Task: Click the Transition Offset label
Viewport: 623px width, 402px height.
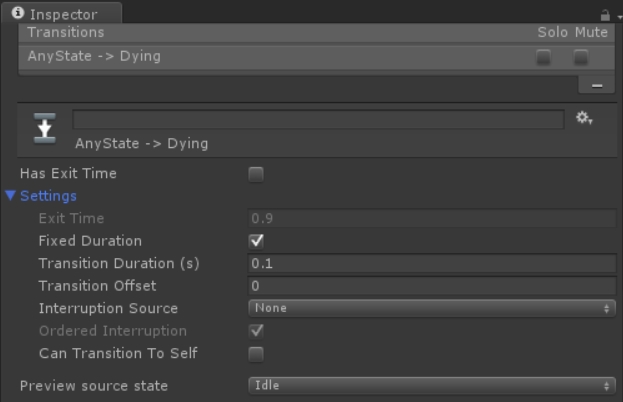Action: (97, 286)
